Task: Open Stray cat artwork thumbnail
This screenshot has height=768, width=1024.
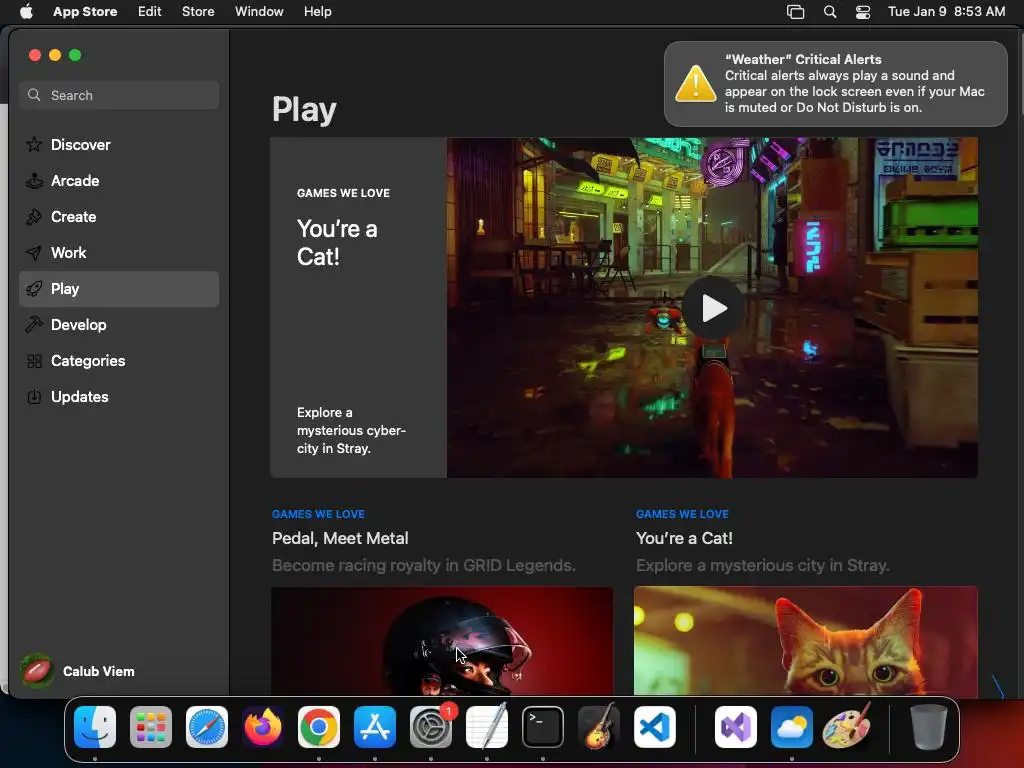Action: click(x=805, y=641)
